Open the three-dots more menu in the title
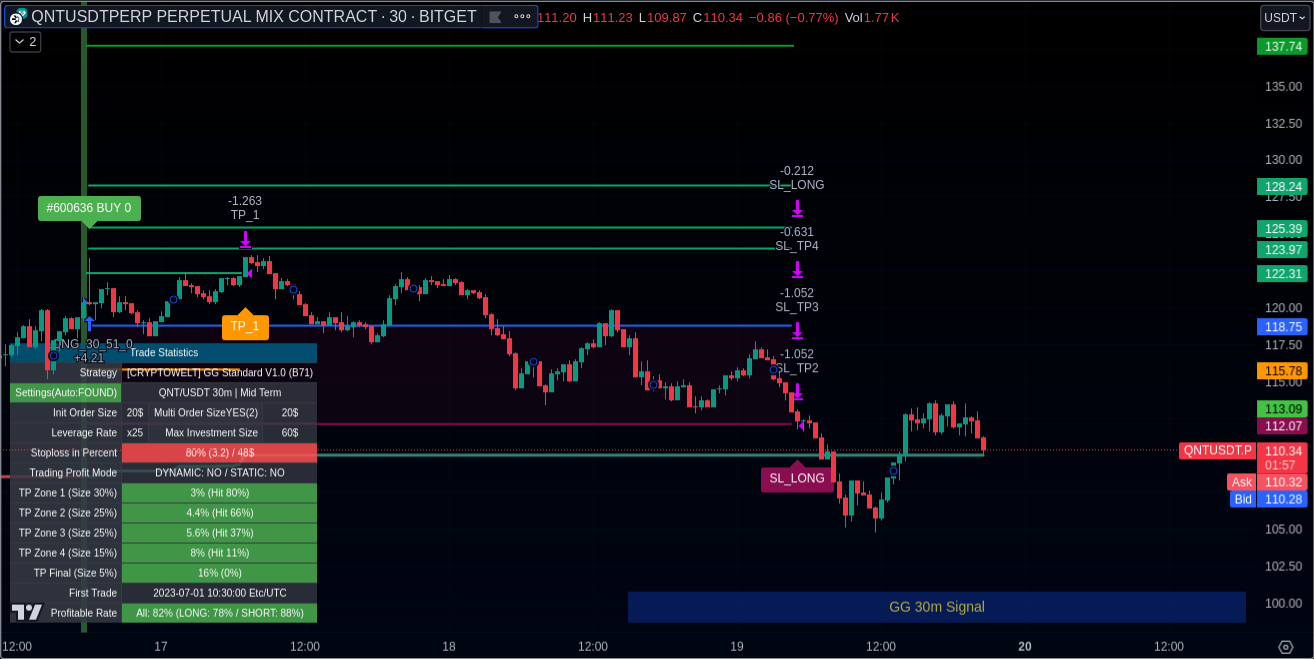Screen dimensions: 1314x659 coord(522,17)
